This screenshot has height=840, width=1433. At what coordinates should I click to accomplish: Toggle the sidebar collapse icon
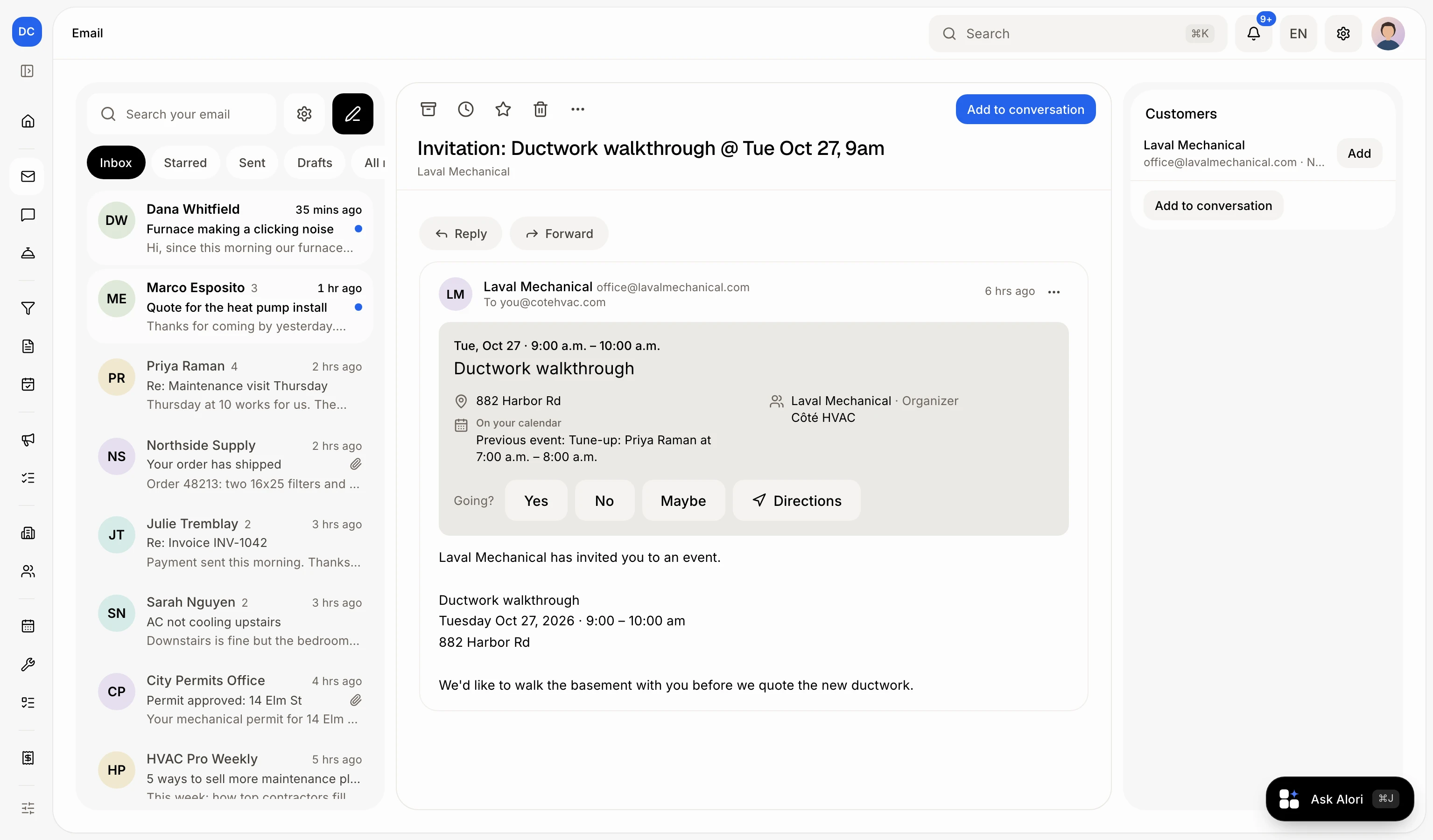point(27,71)
